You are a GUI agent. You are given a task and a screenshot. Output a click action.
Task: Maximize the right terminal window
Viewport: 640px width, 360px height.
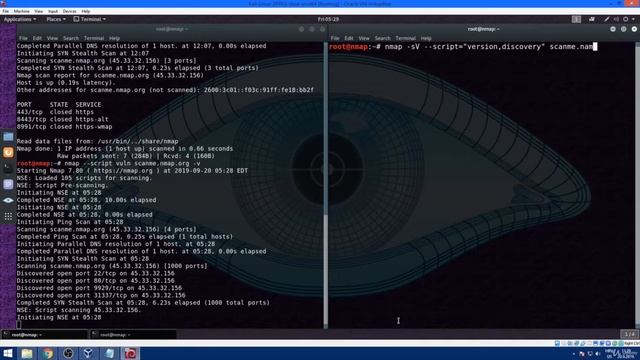tap(624, 29)
